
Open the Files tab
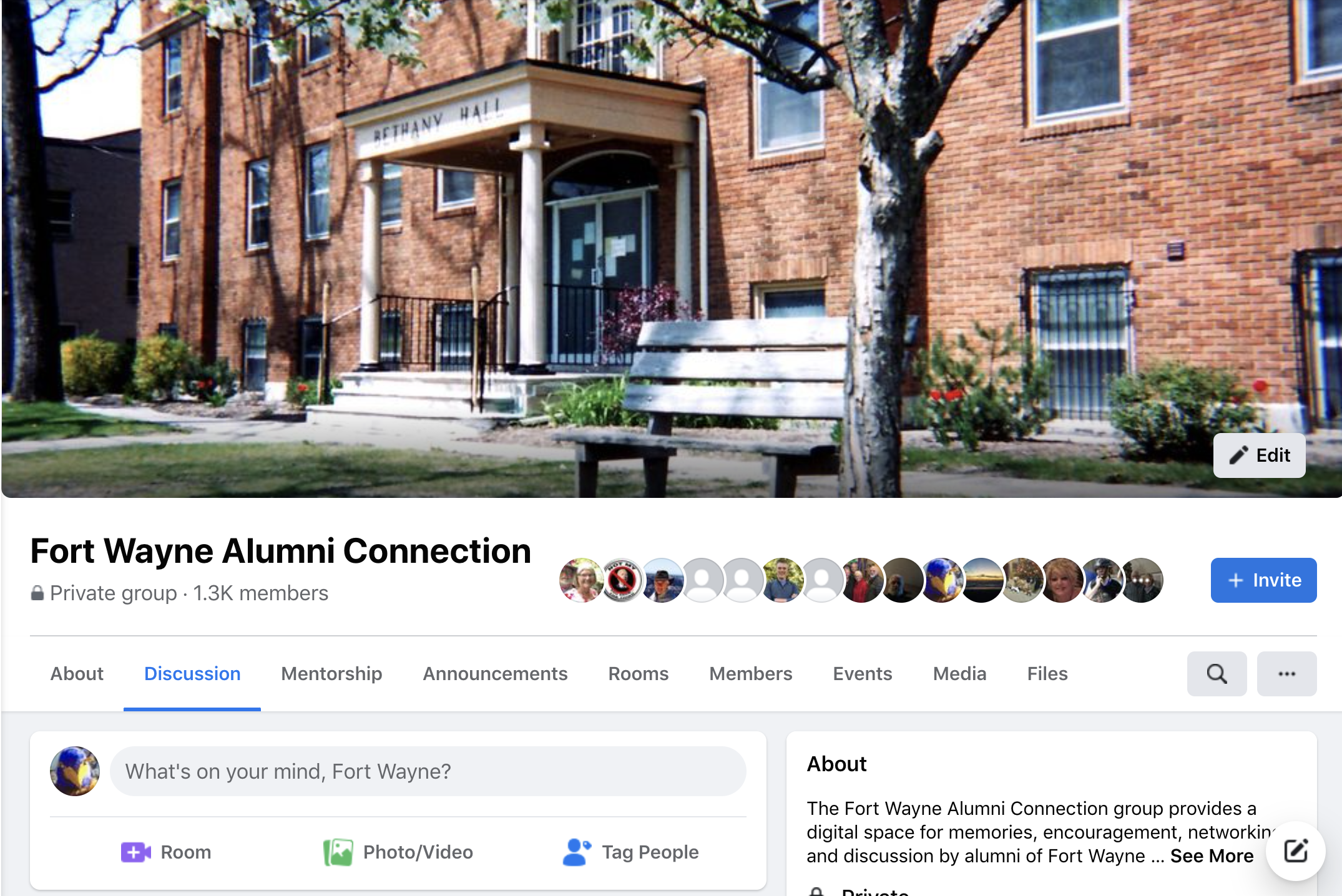(x=1047, y=674)
